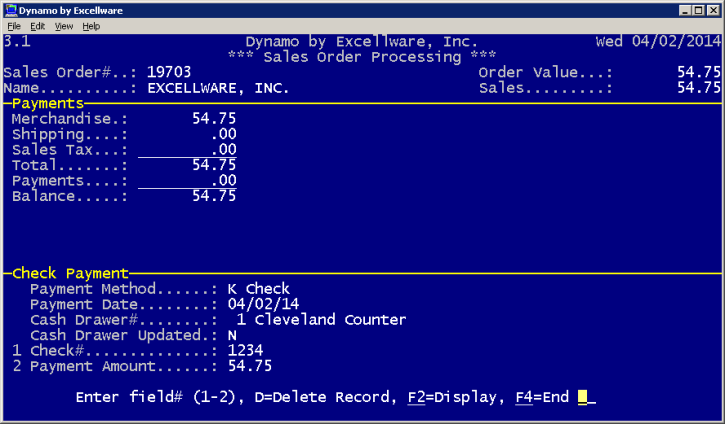The image size is (725, 424).
Task: Click the Payments section heading
Action: 48,103
